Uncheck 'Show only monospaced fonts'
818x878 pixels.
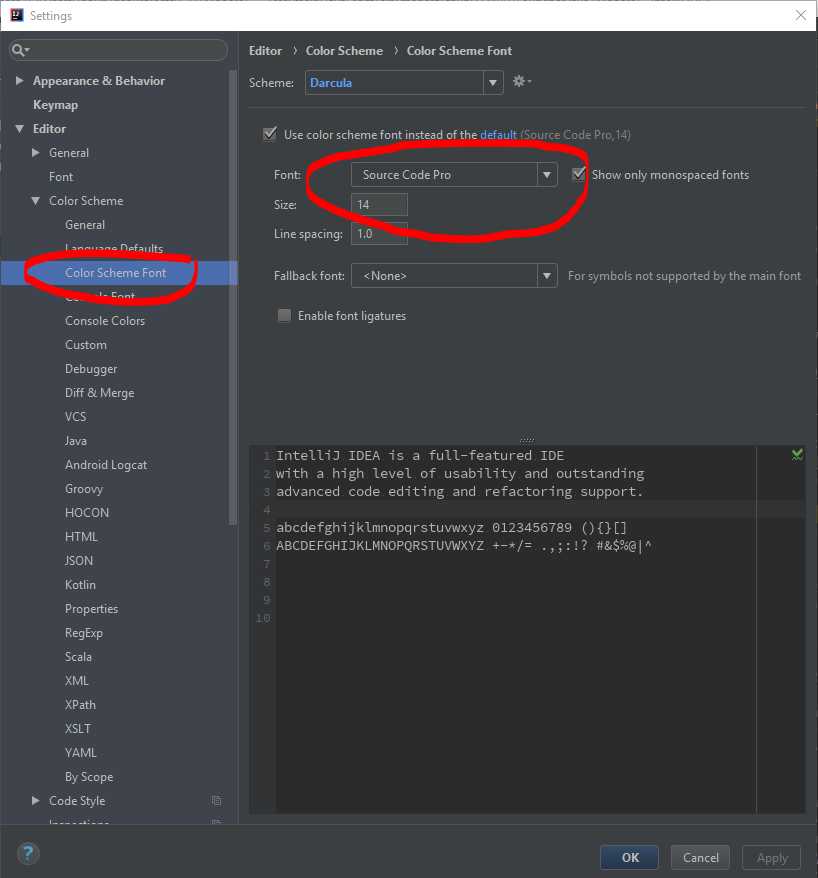tap(578, 174)
